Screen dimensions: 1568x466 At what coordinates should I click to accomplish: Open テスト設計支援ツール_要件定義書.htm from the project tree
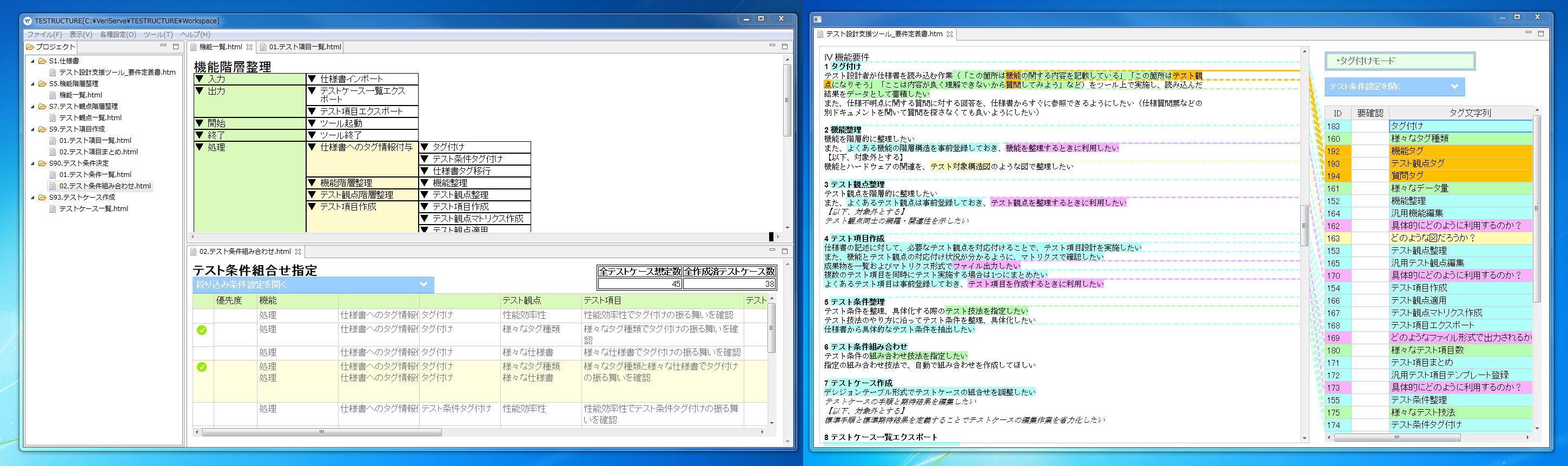point(117,73)
